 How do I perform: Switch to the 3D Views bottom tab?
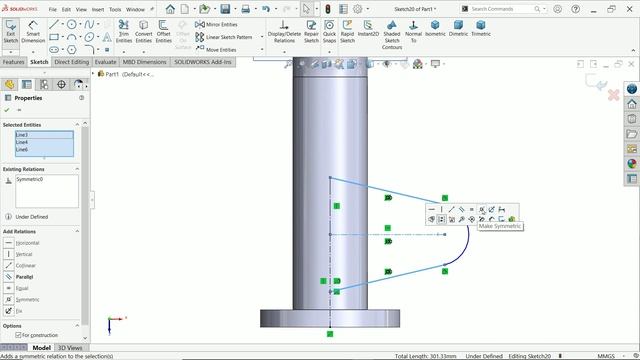70,348
